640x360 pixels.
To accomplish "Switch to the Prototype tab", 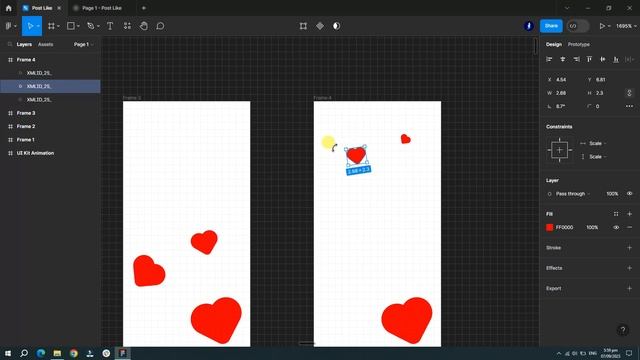I will coord(578,44).
